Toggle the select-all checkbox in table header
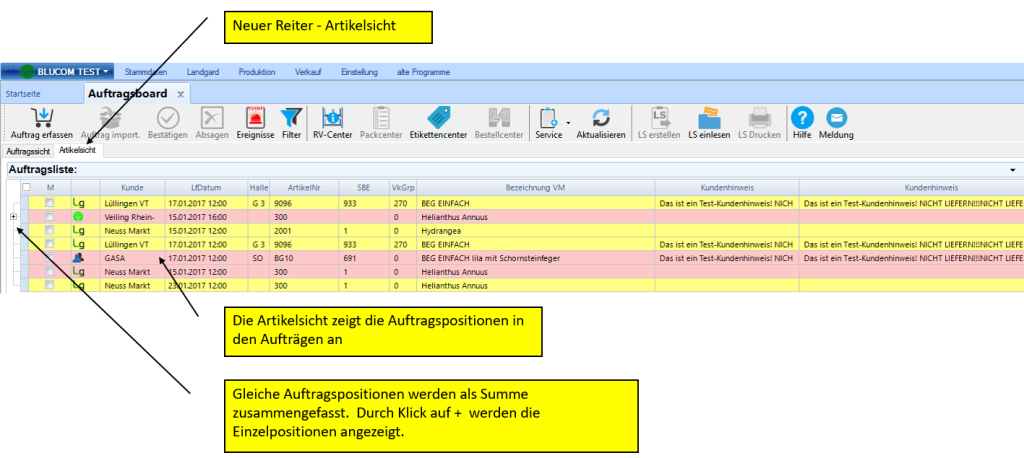 (26, 187)
